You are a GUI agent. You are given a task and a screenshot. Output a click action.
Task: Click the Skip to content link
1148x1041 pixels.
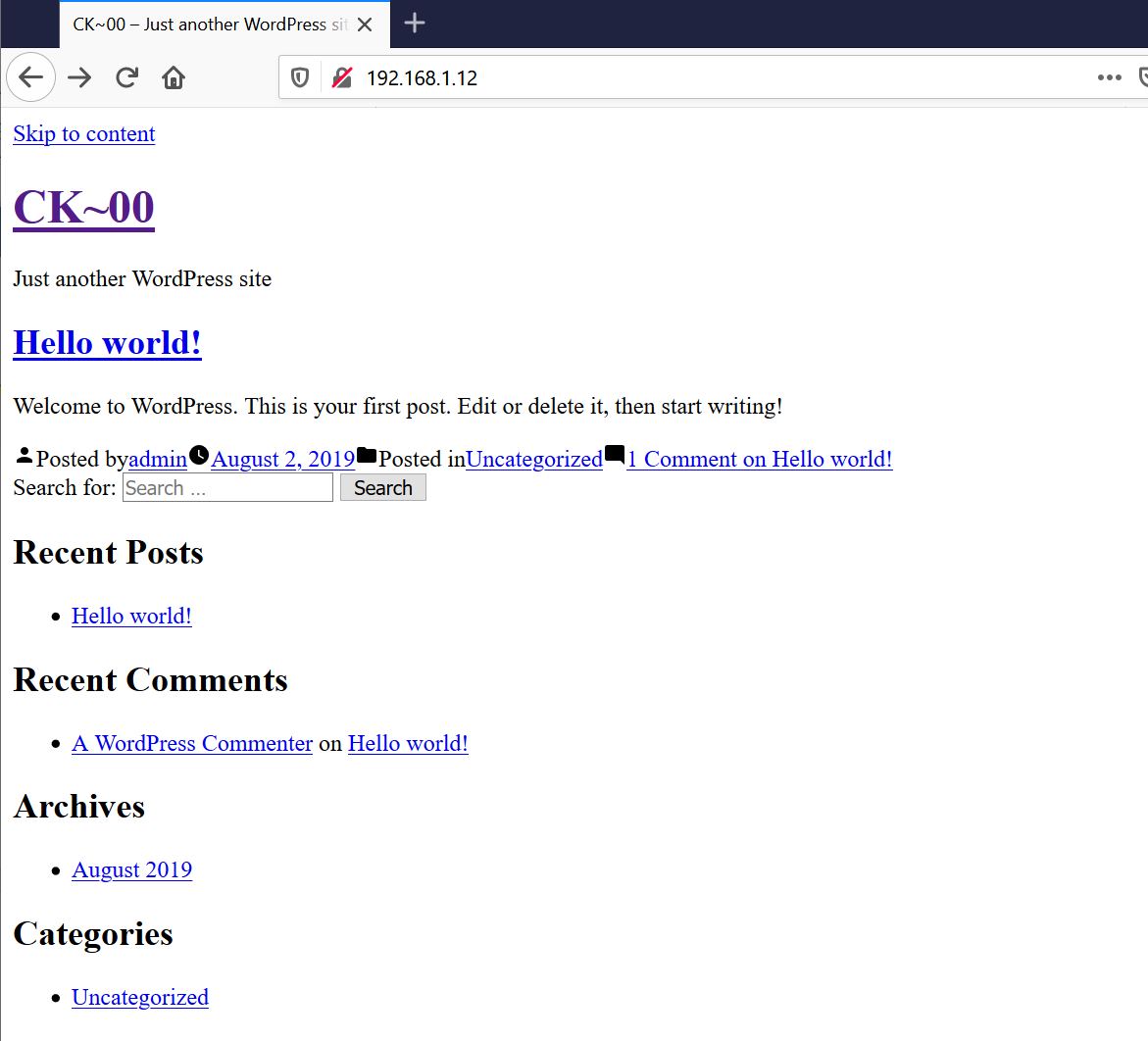84,134
